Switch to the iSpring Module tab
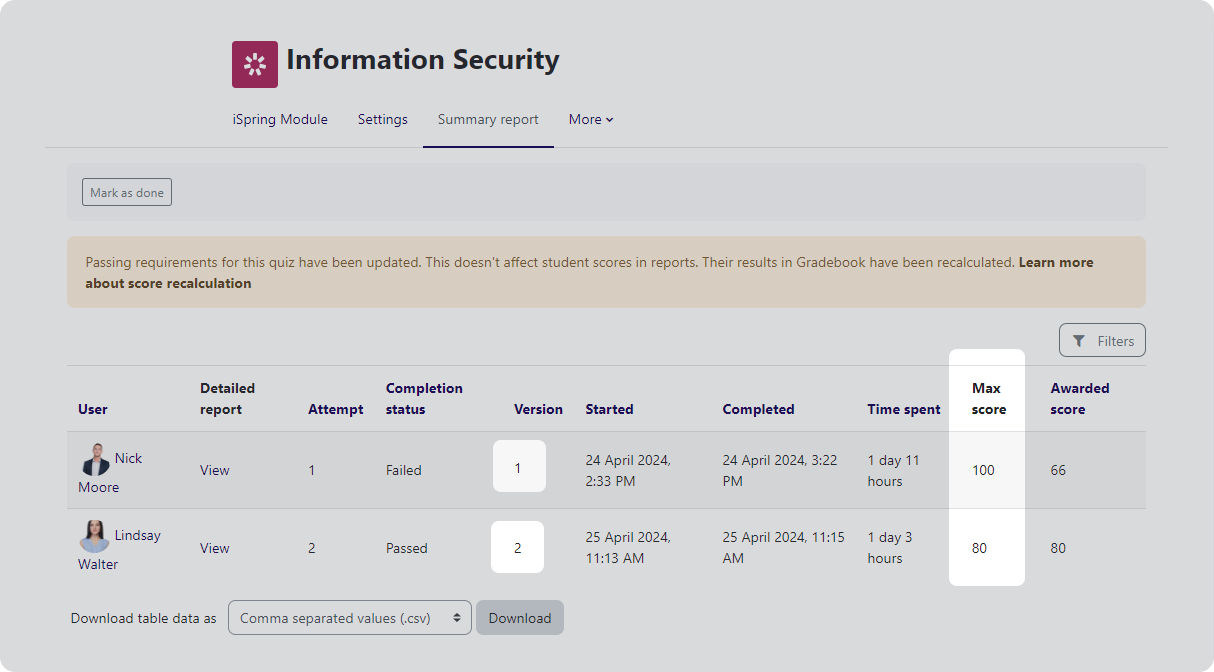1214x672 pixels. tap(280, 119)
